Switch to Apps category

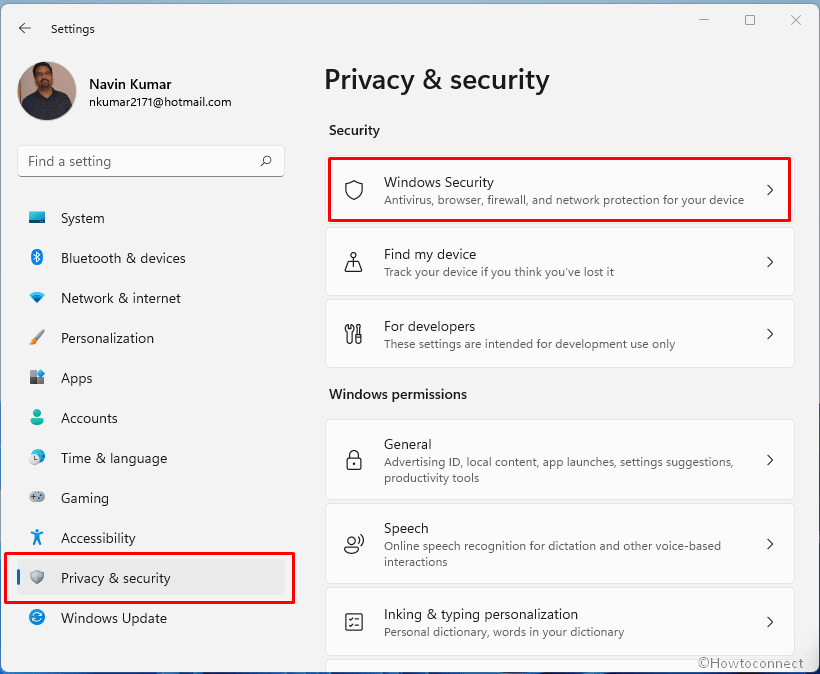(x=151, y=378)
